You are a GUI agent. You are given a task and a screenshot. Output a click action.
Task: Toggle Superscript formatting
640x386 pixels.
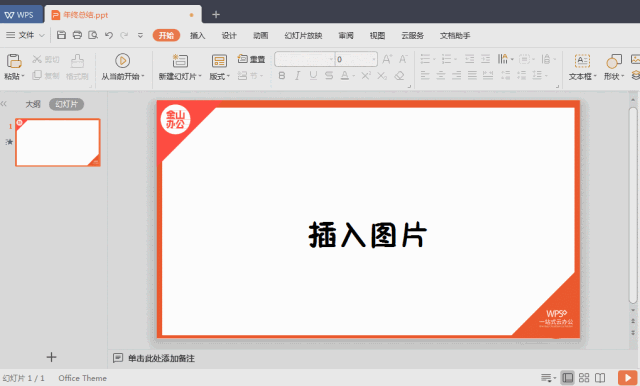[x=366, y=75]
